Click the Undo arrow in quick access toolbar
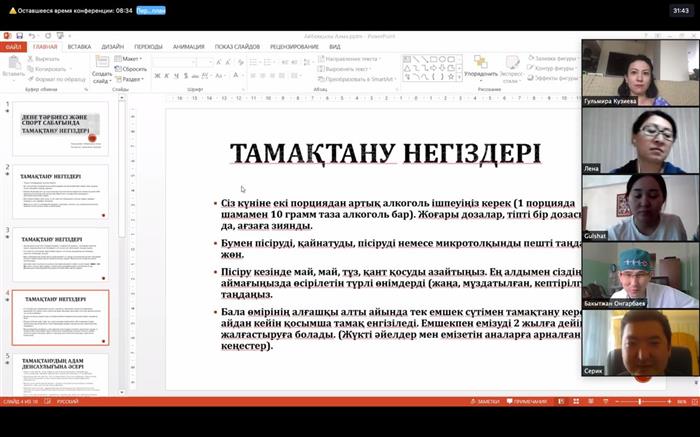This screenshot has height=437, width=700. [x=31, y=36]
